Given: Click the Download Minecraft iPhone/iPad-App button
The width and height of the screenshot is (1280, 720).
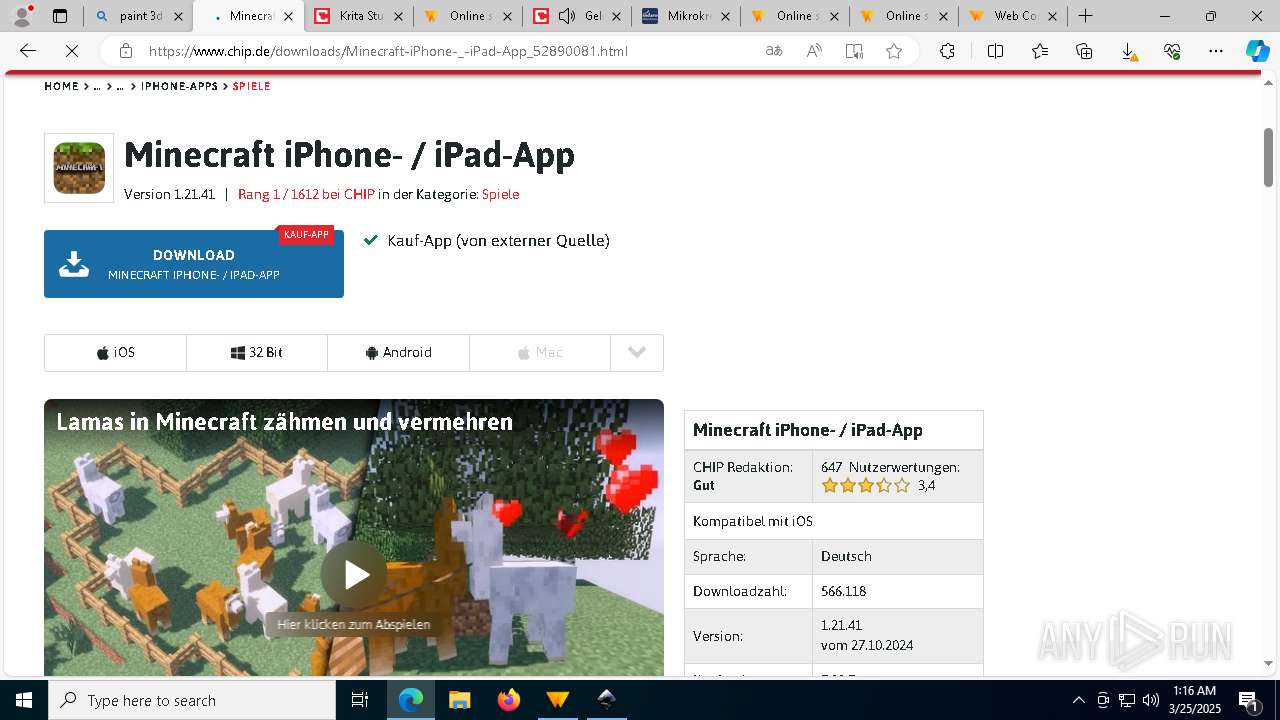Looking at the screenshot, I should 194,264.
